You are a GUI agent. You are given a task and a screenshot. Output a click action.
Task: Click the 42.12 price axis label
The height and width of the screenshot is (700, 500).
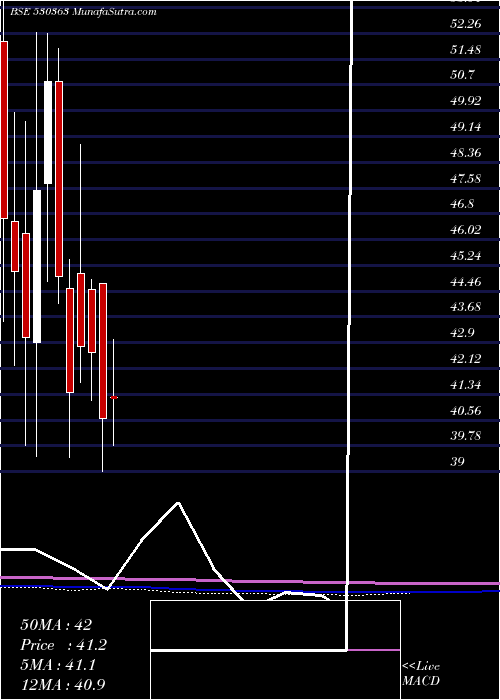pyautogui.click(x=466, y=359)
